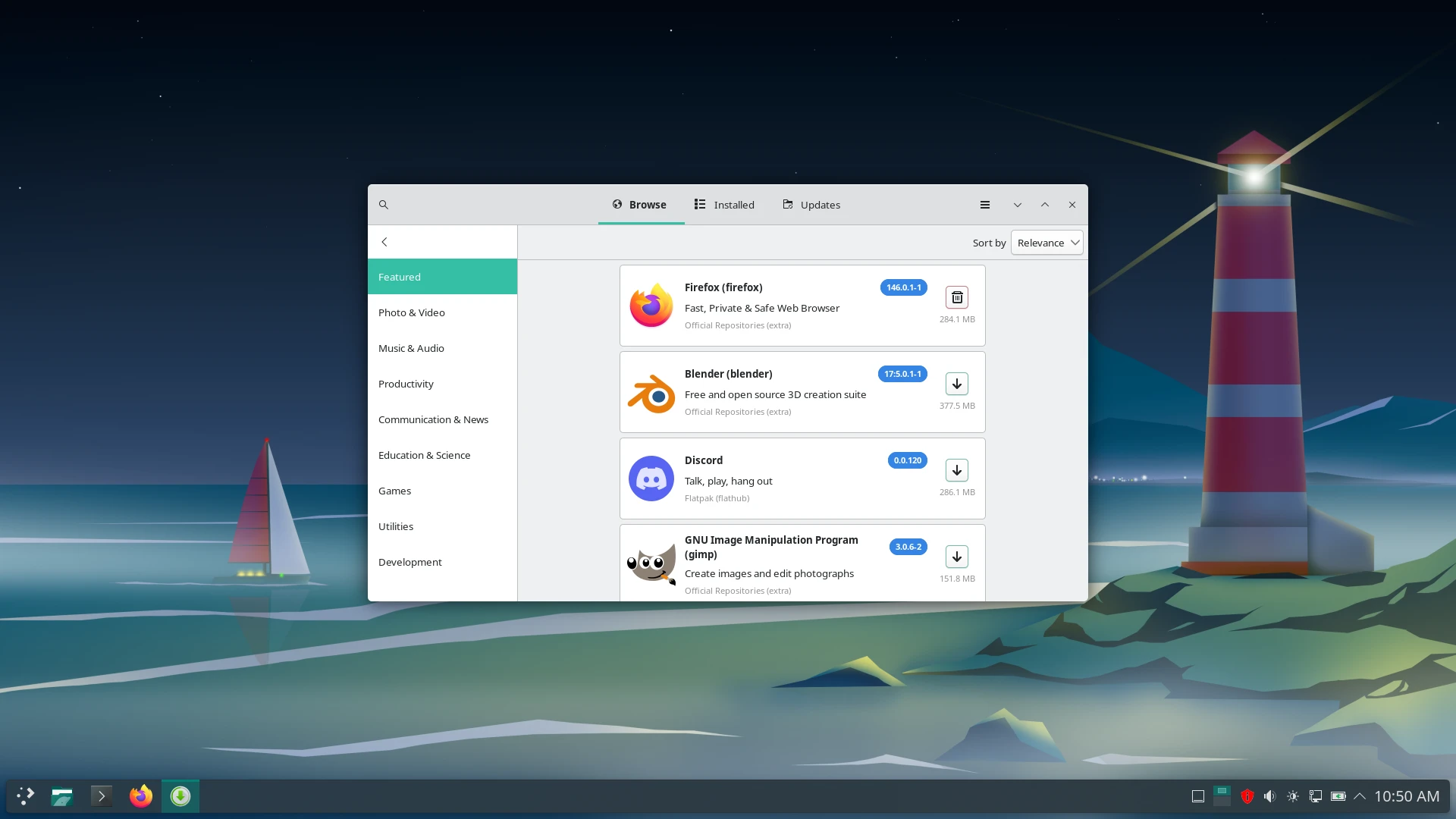The width and height of the screenshot is (1456, 819).
Task: Adjust screen brightness from the tray
Action: coord(1293,796)
